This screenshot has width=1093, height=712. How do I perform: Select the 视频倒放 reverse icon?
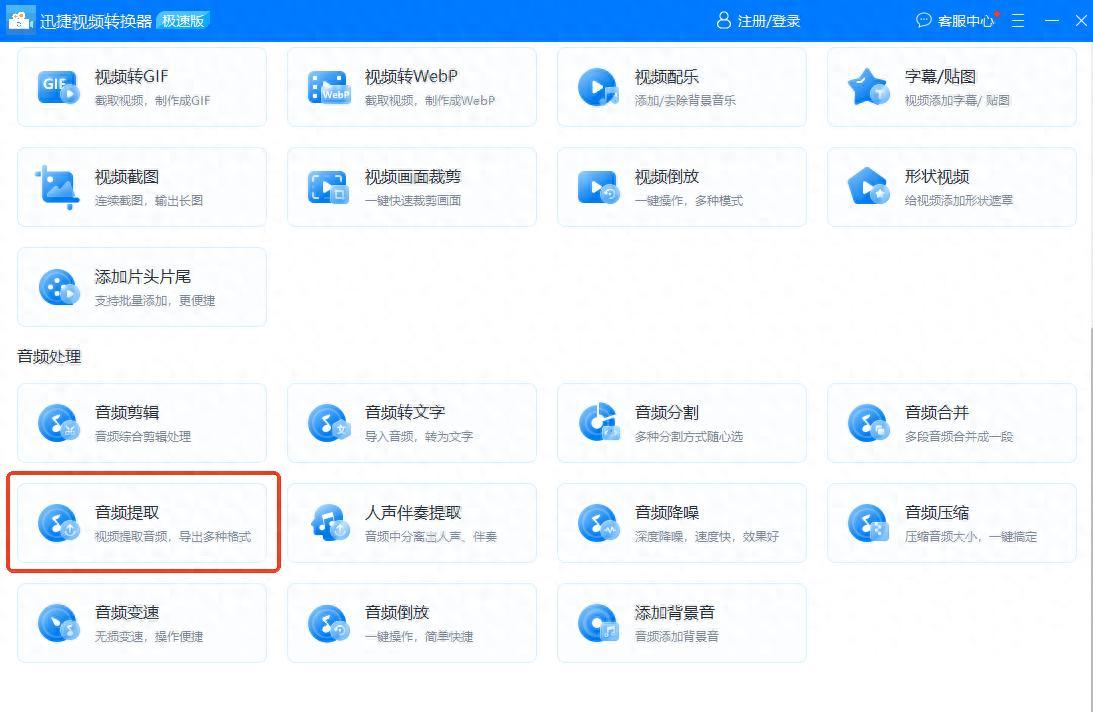coord(598,187)
